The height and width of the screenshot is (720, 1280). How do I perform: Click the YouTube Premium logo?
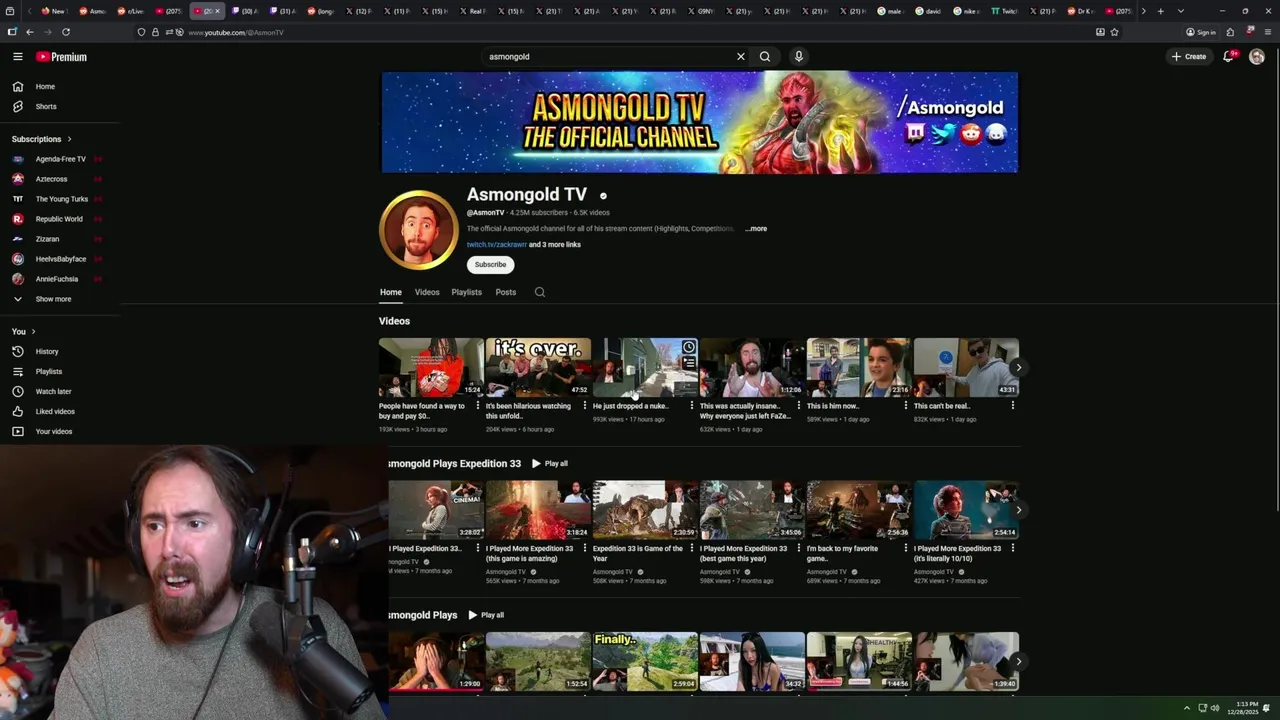(62, 57)
